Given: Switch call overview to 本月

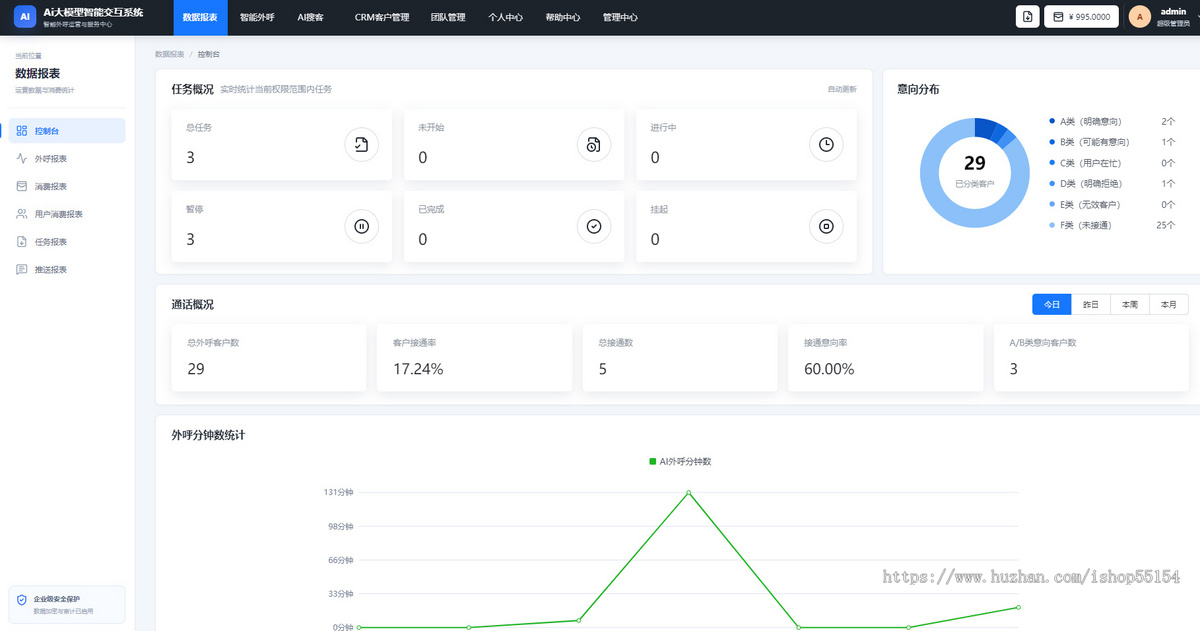Looking at the screenshot, I should 1169,304.
